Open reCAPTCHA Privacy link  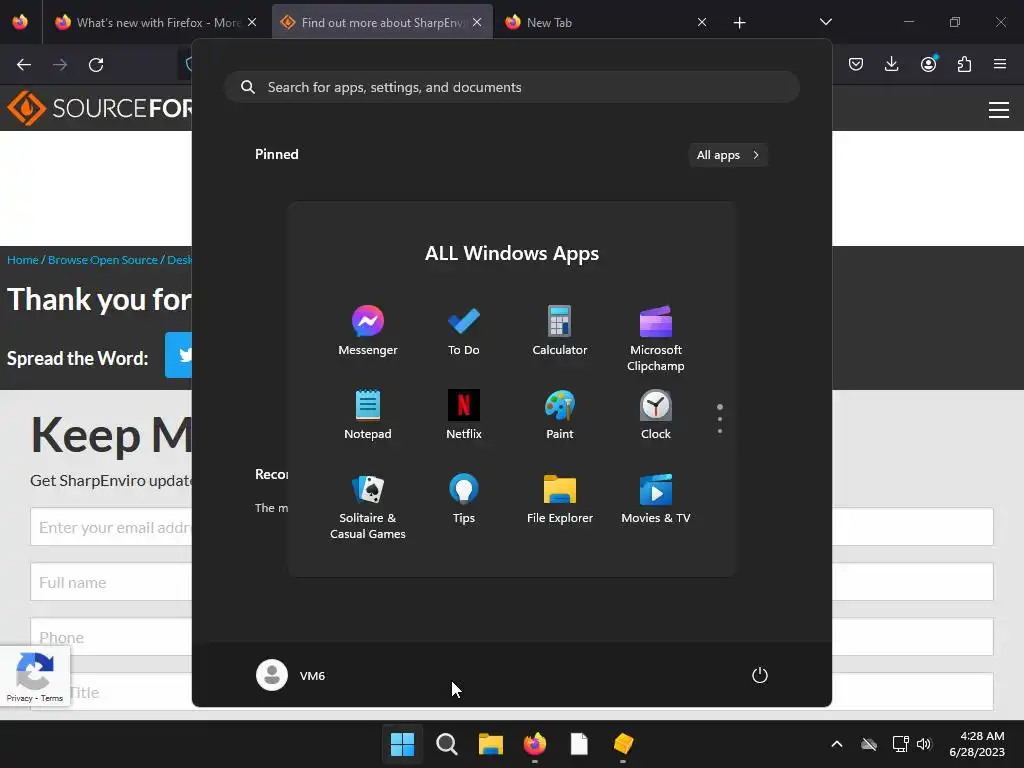coord(20,698)
